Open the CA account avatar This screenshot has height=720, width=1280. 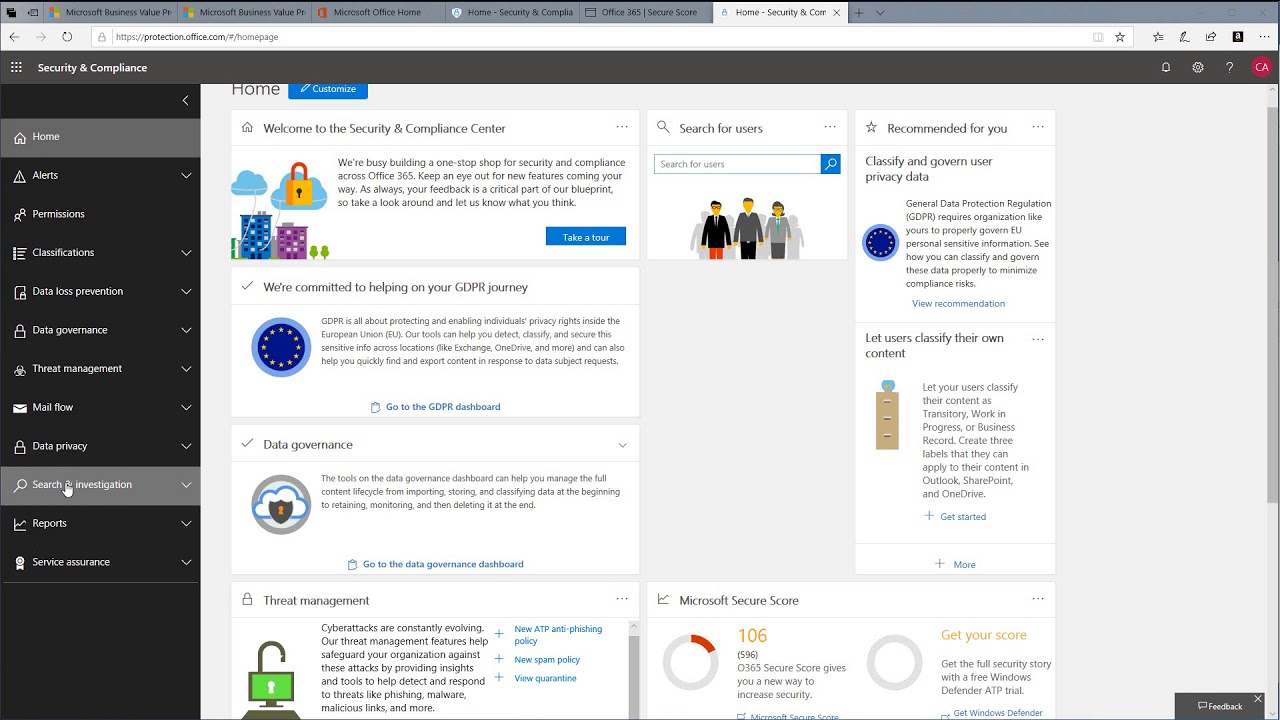click(1261, 67)
